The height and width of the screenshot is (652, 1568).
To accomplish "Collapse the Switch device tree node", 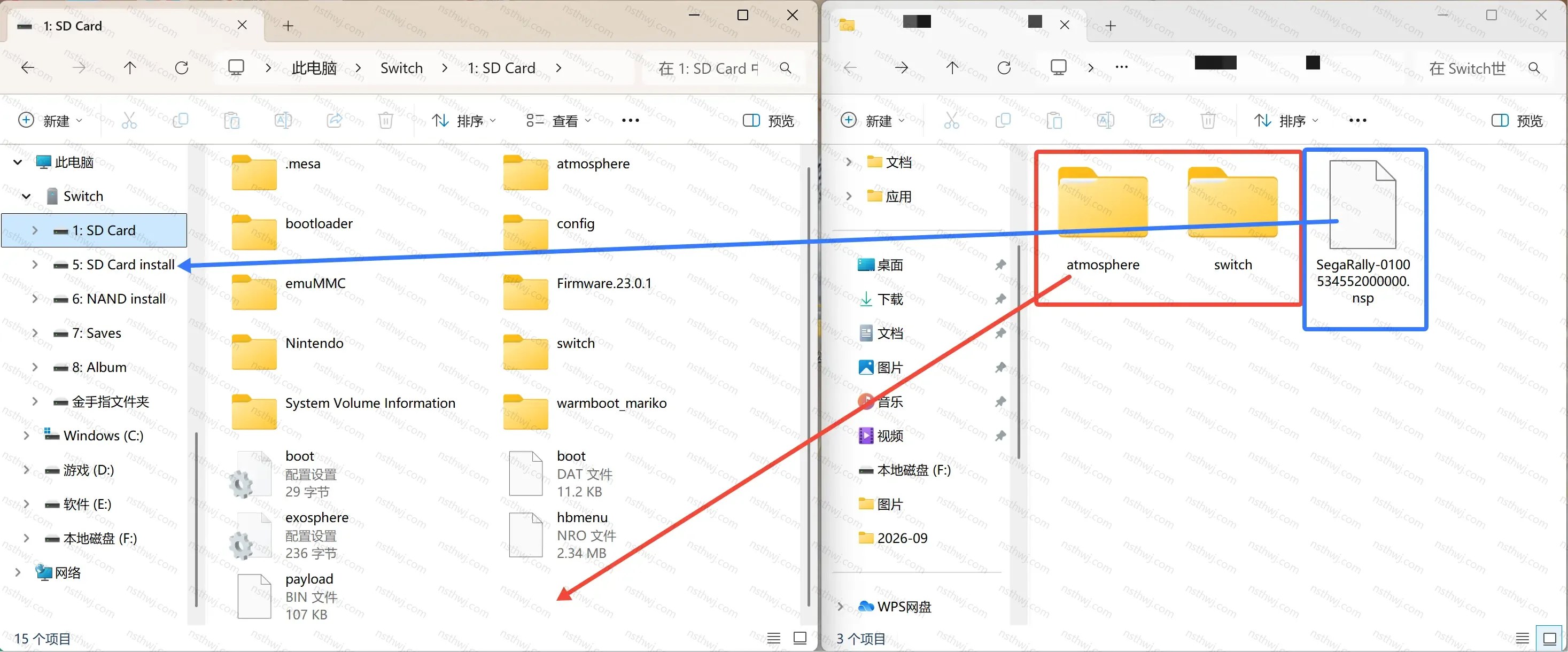I will click(26, 196).
